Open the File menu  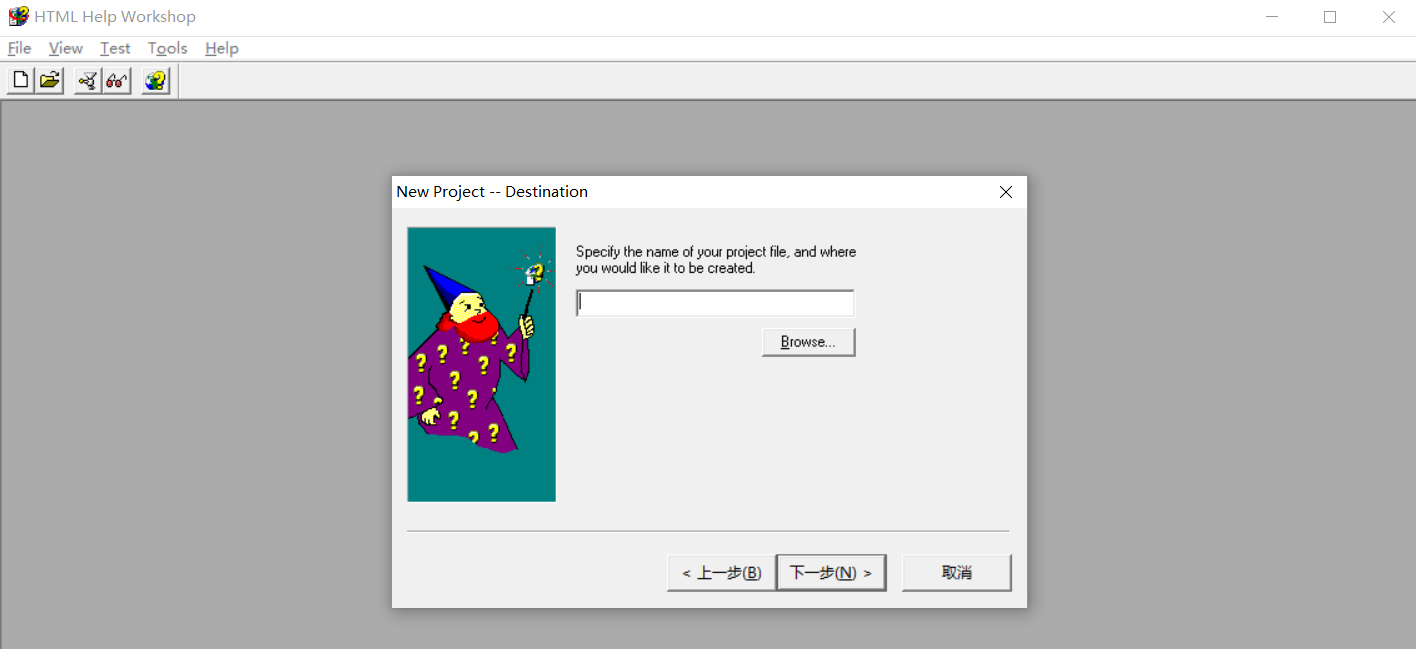coord(19,48)
